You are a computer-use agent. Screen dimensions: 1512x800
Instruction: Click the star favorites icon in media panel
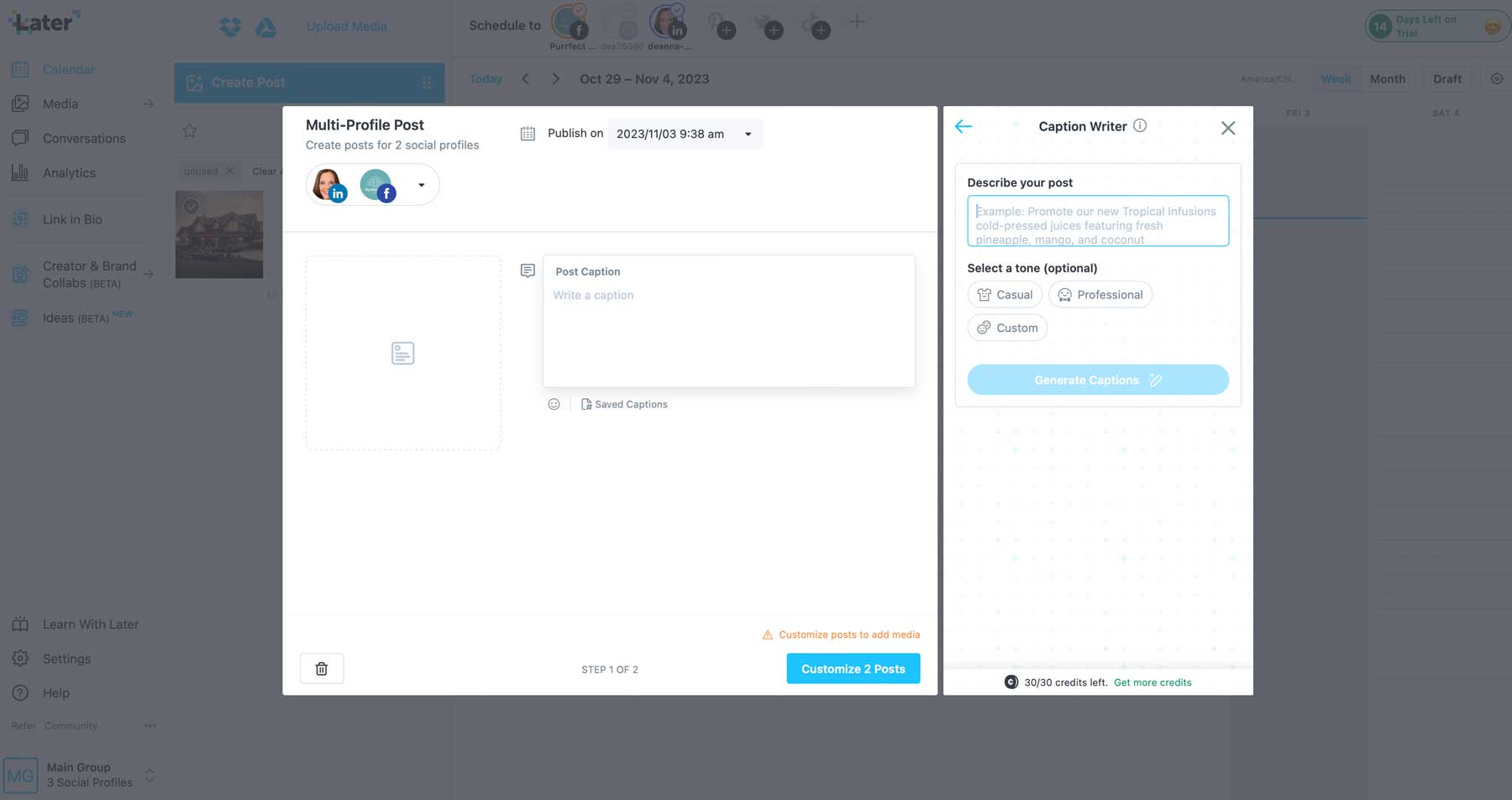point(190,131)
